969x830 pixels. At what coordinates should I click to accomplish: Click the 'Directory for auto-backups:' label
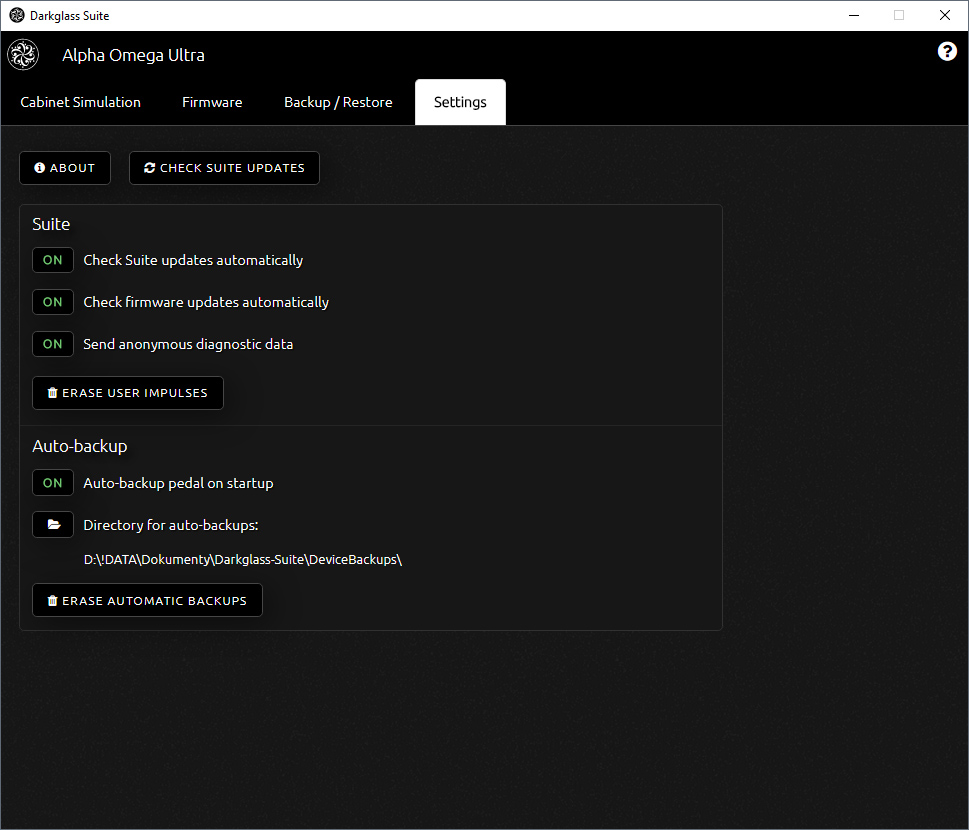pyautogui.click(x=171, y=525)
